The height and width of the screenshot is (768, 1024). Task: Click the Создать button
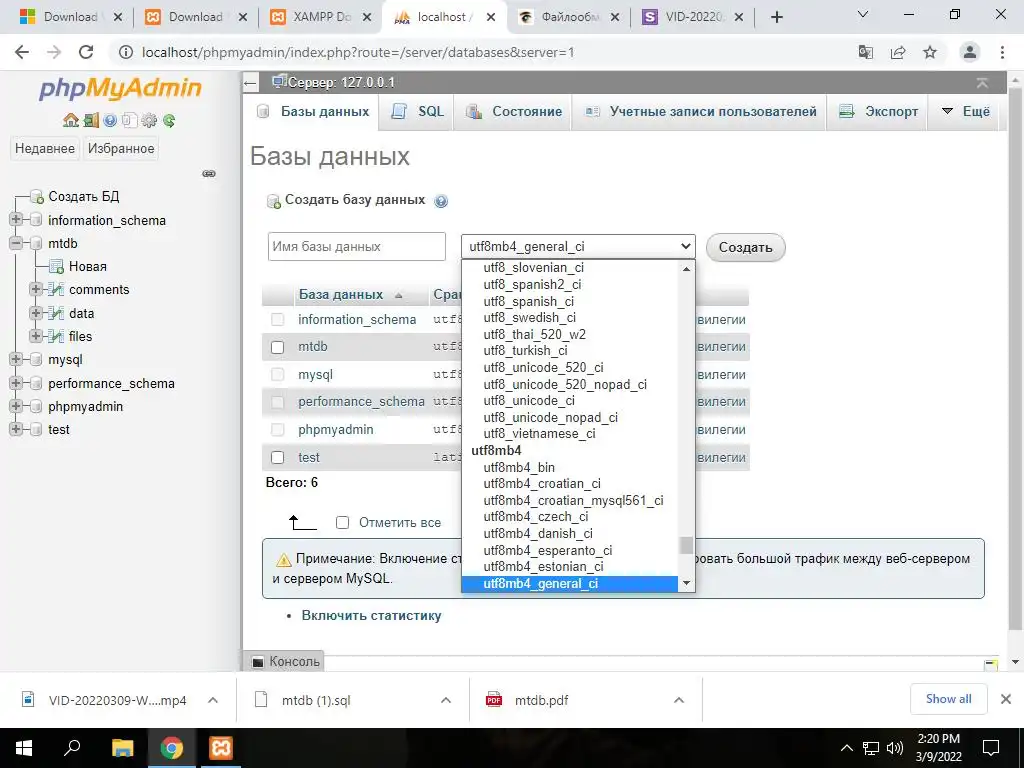pyautogui.click(x=745, y=248)
